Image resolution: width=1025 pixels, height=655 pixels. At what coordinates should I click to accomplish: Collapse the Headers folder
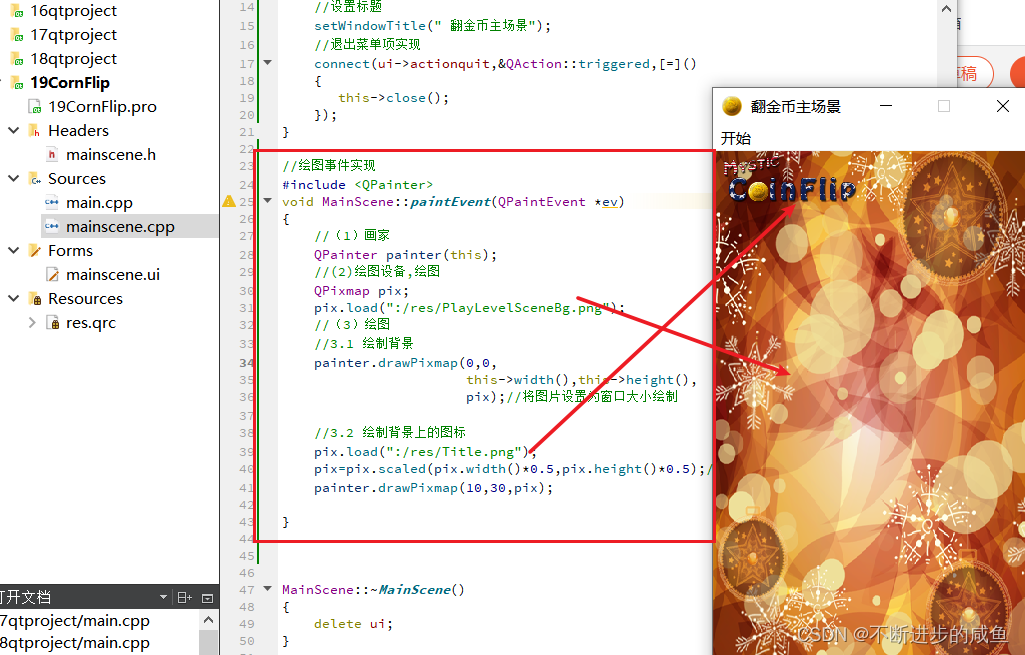tap(14, 131)
